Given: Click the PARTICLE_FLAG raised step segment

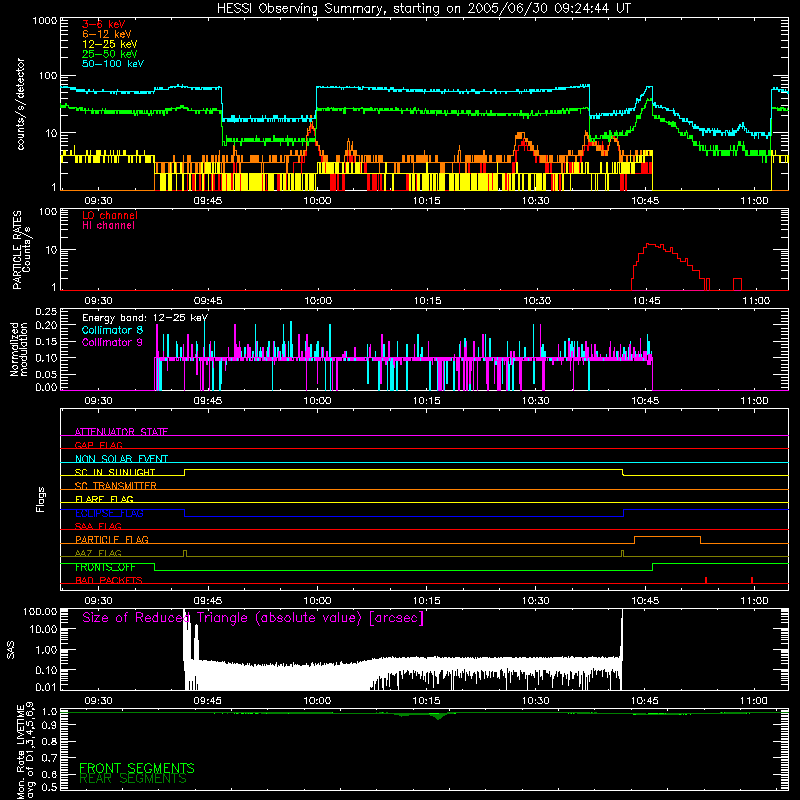Looking at the screenshot, I should (667, 537).
